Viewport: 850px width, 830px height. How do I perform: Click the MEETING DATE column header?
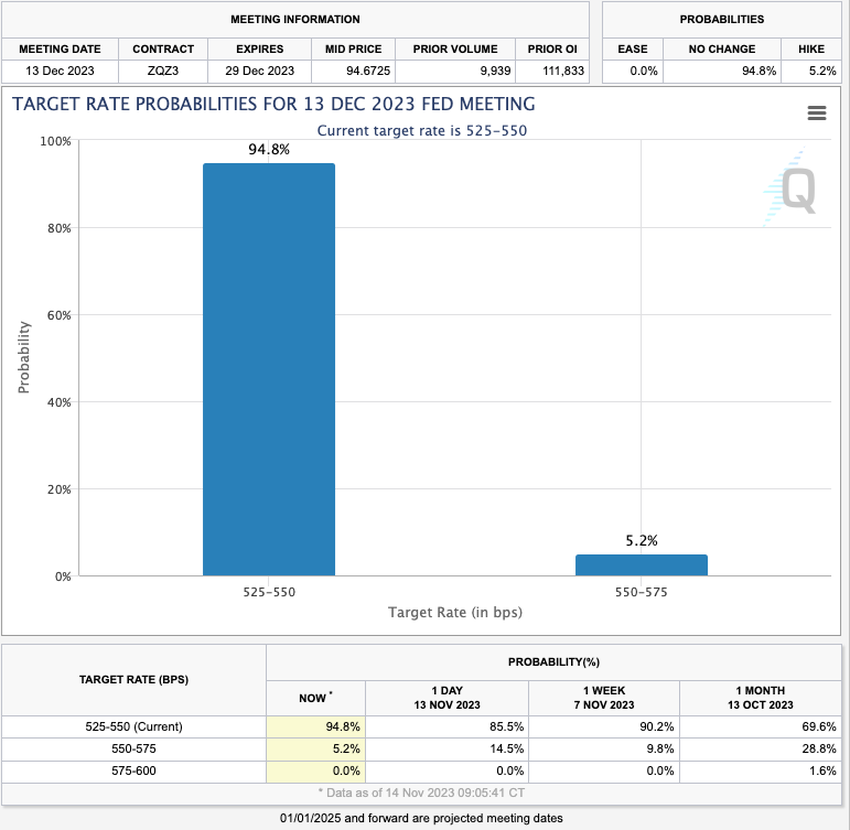click(60, 49)
